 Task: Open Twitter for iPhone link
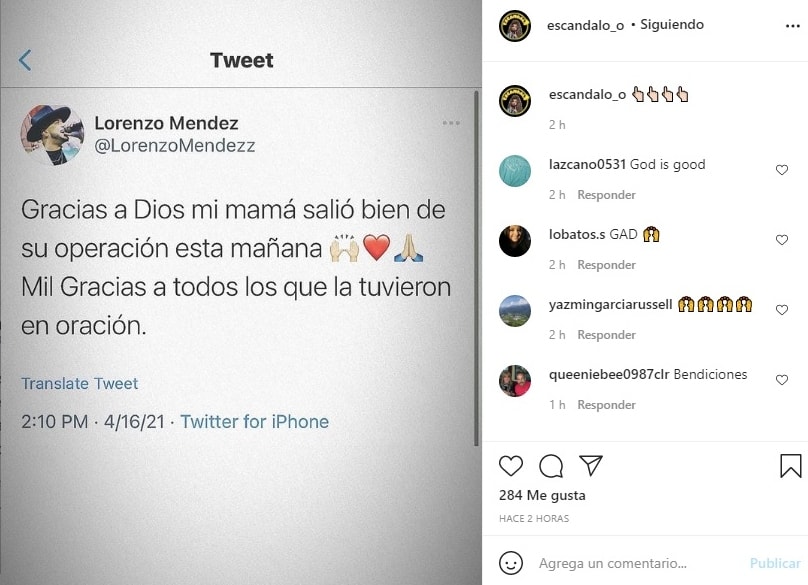click(x=254, y=422)
